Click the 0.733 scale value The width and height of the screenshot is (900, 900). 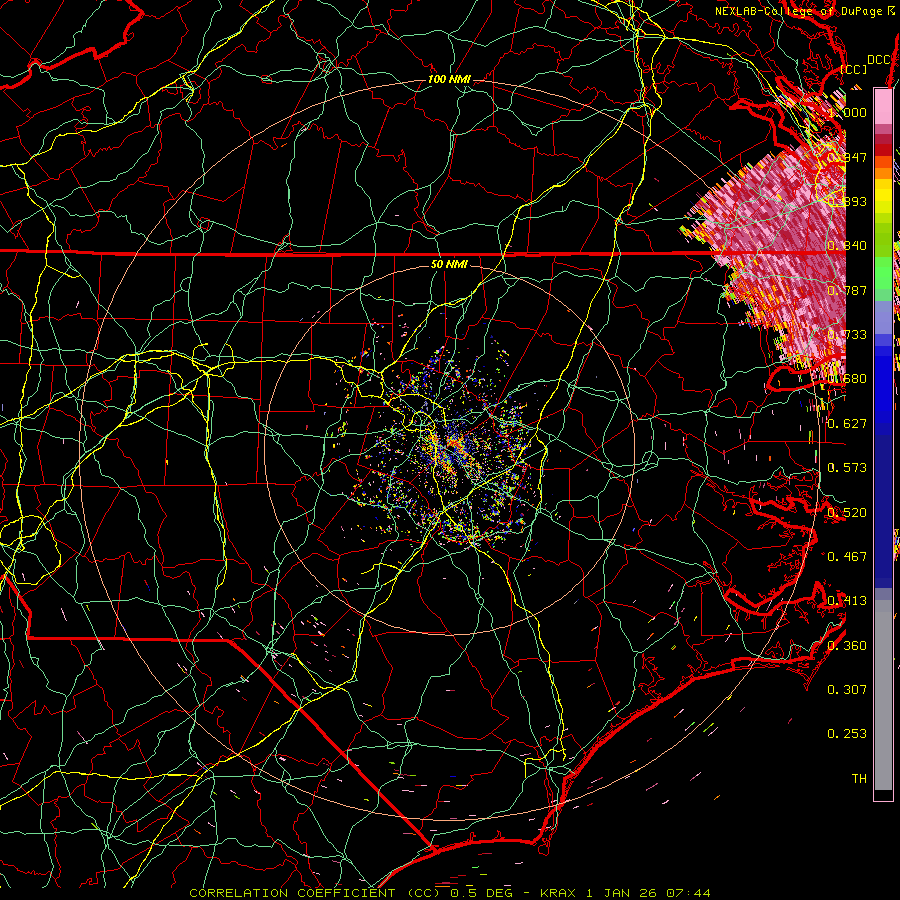pos(847,335)
